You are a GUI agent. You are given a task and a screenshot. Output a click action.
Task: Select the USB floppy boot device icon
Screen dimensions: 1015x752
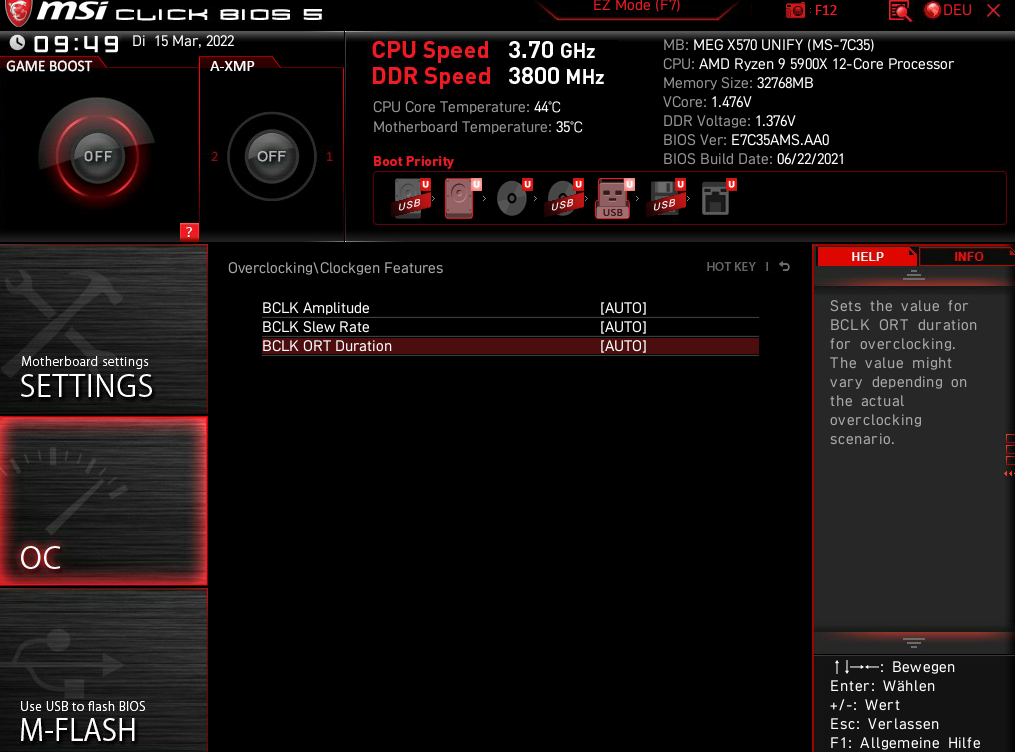667,199
